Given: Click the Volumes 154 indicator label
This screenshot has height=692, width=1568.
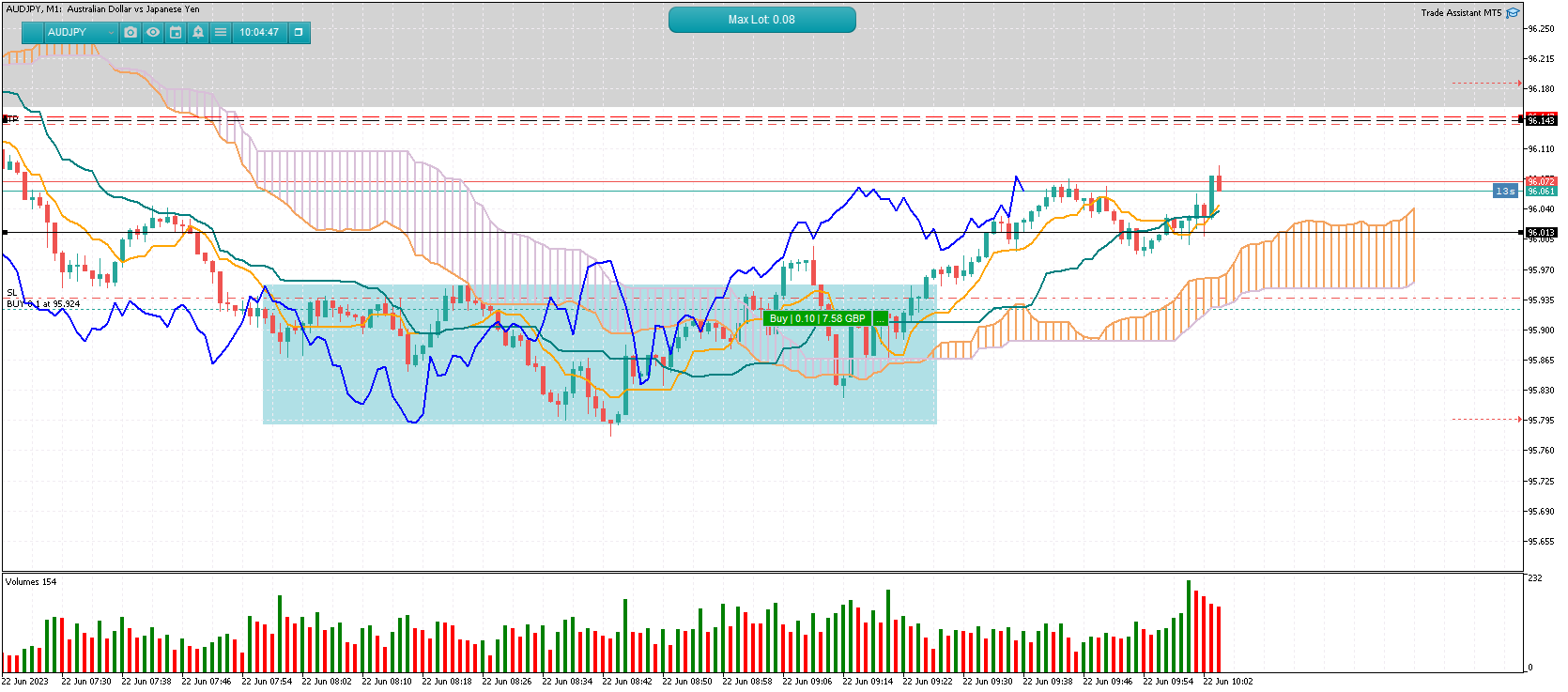Looking at the screenshot, I should 31,582.
